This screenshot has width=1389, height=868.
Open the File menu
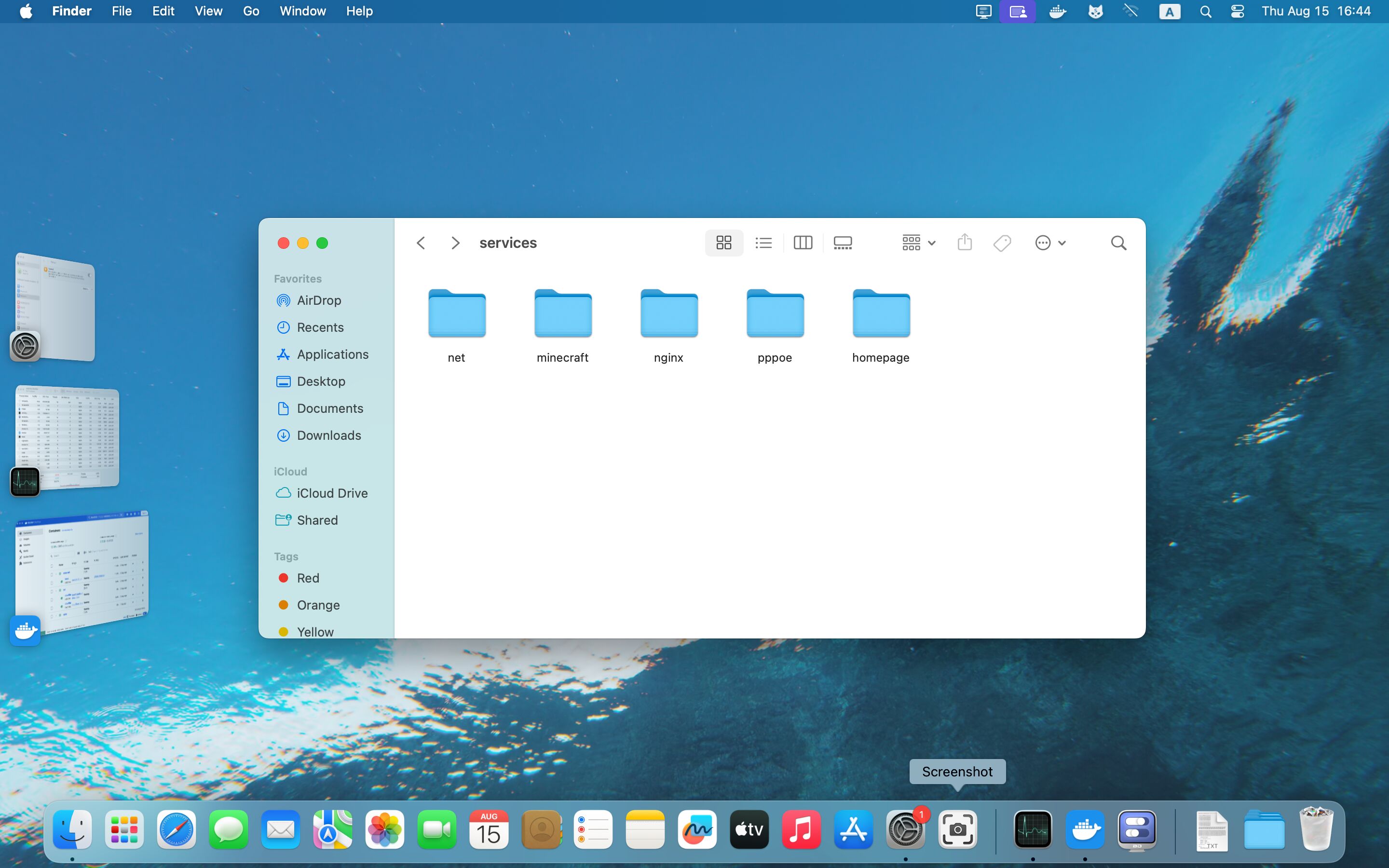(122, 11)
